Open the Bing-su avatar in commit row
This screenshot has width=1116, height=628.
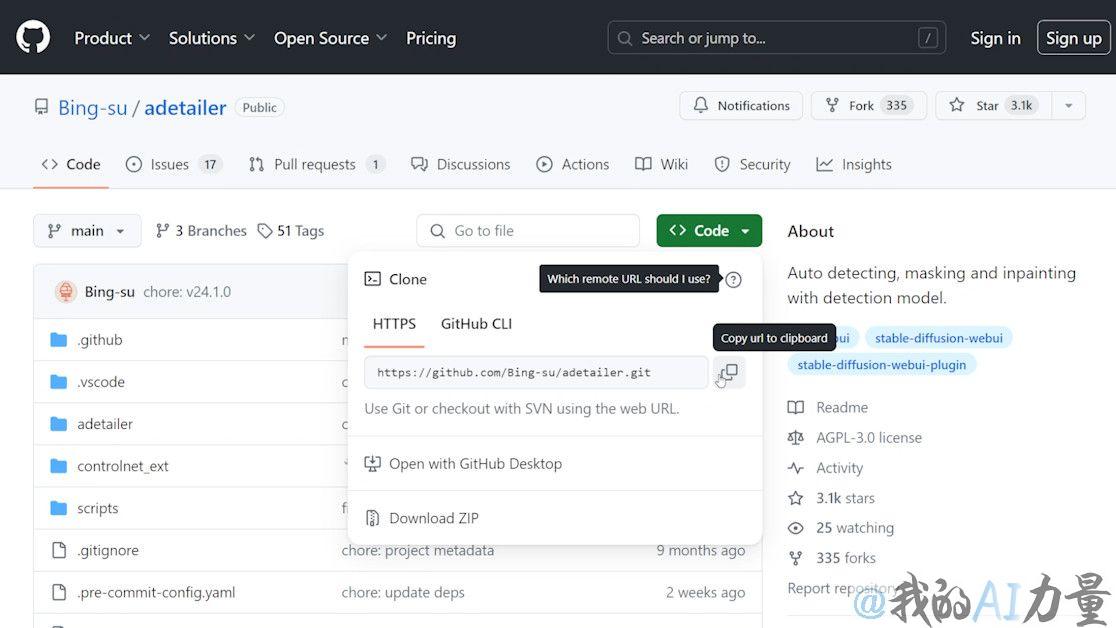pos(65,291)
